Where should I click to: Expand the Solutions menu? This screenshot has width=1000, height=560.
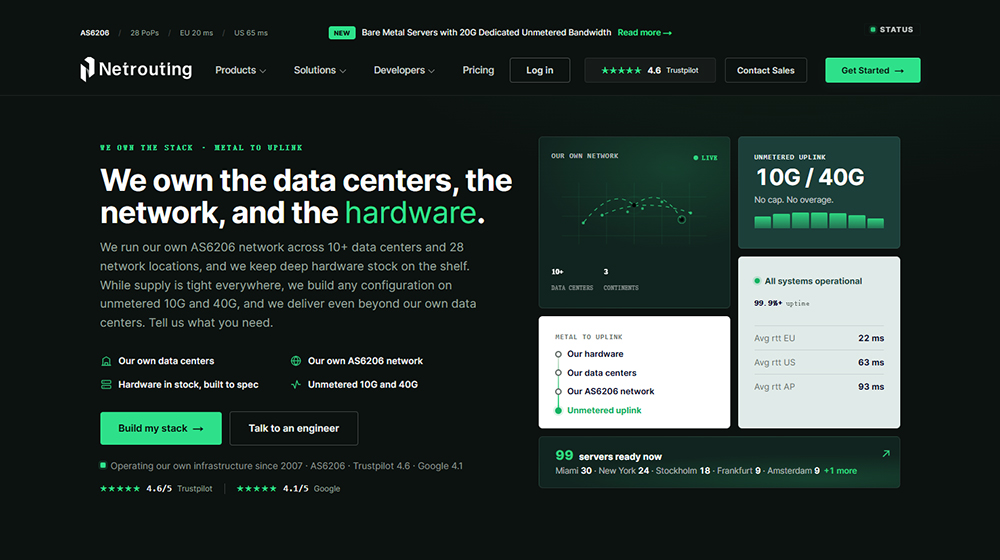pyautogui.click(x=320, y=70)
